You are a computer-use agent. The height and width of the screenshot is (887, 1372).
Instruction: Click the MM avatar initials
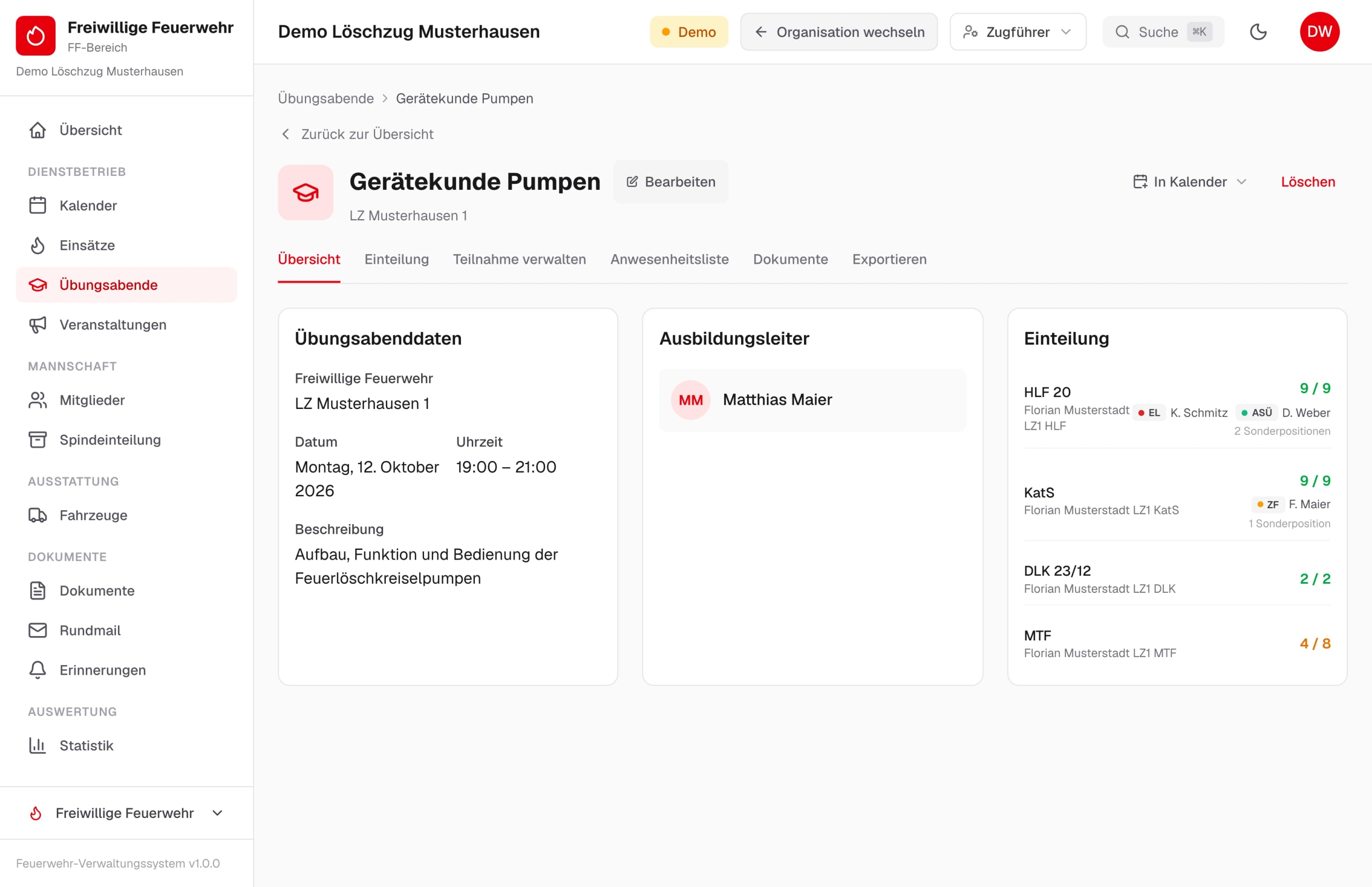(x=691, y=400)
